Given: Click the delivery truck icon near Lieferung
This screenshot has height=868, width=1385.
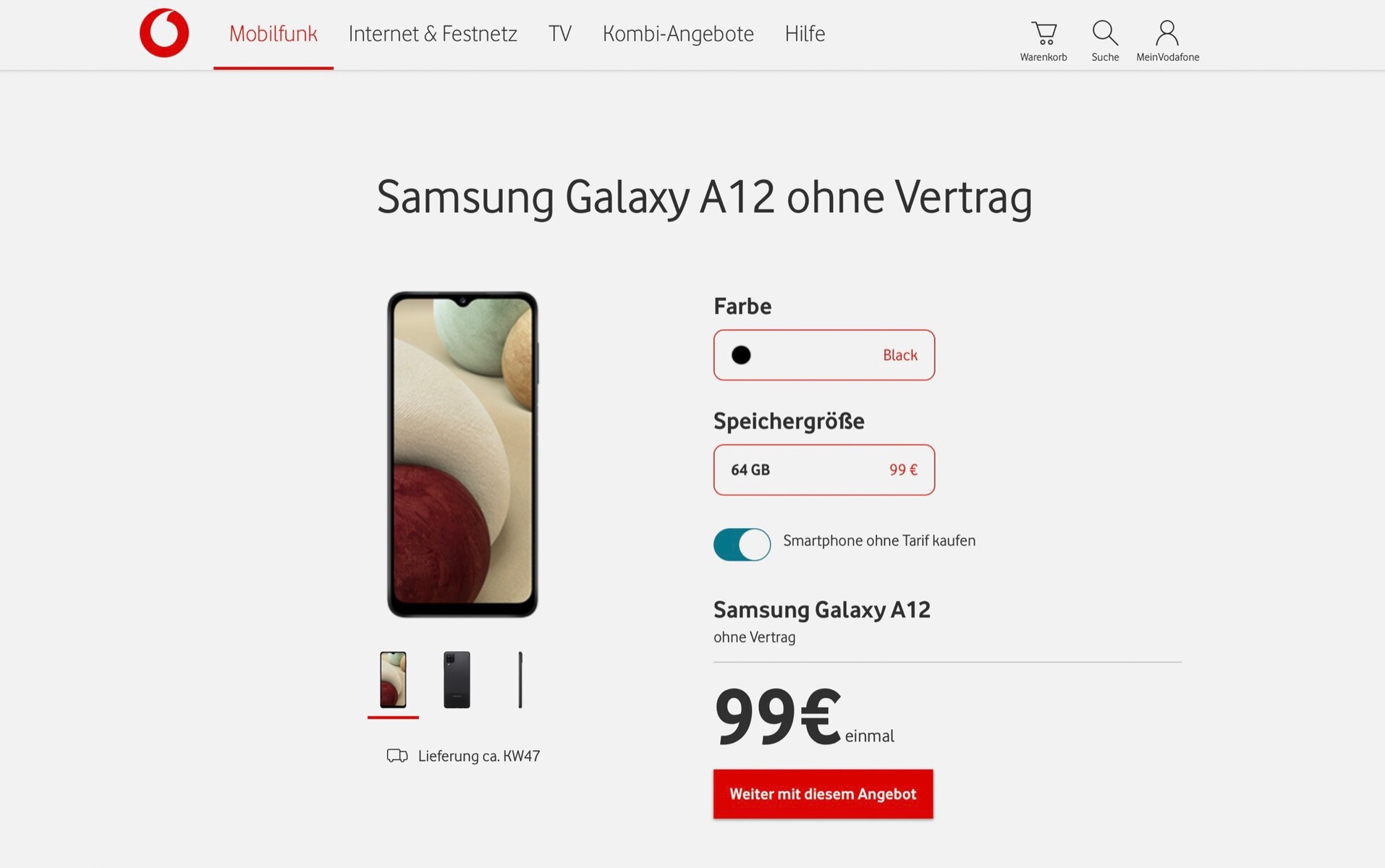Looking at the screenshot, I should (x=397, y=756).
